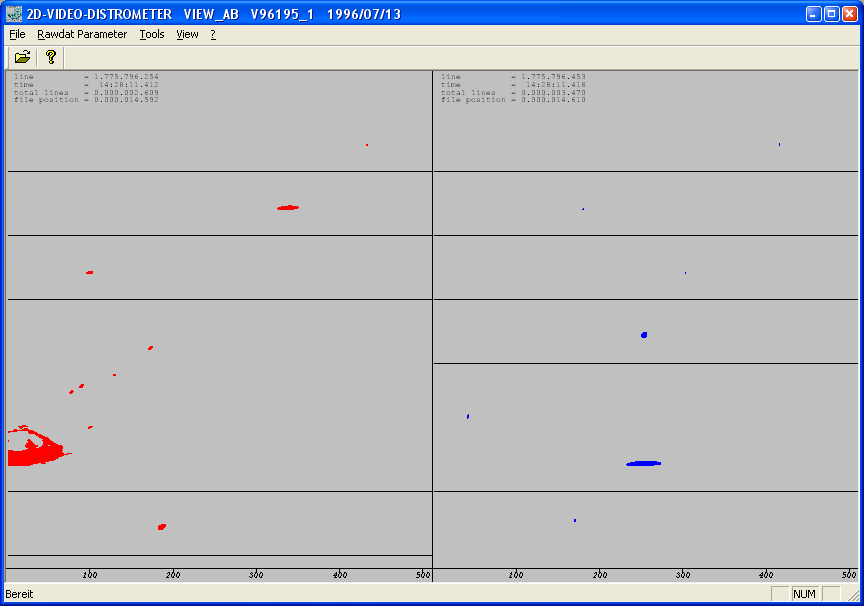This screenshot has width=864, height=606.
Task: Click the large red blob in left panel
Action: (36, 447)
